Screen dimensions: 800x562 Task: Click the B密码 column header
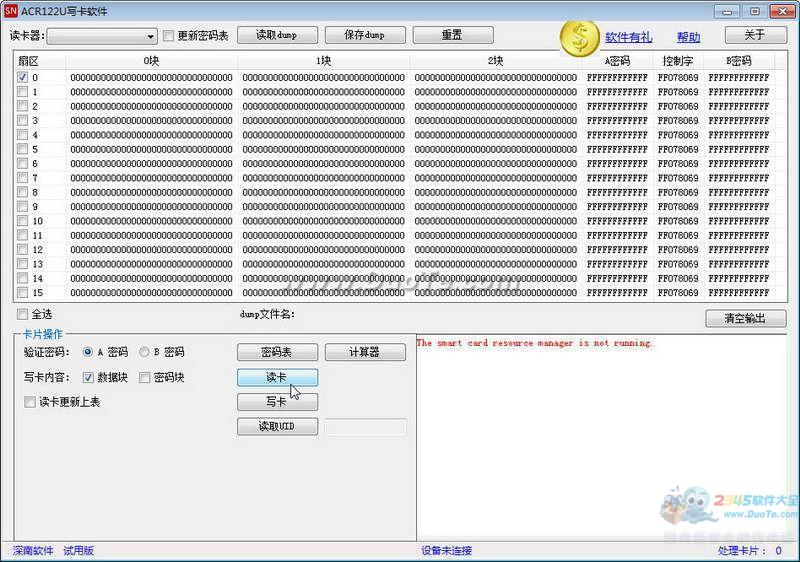coord(739,61)
